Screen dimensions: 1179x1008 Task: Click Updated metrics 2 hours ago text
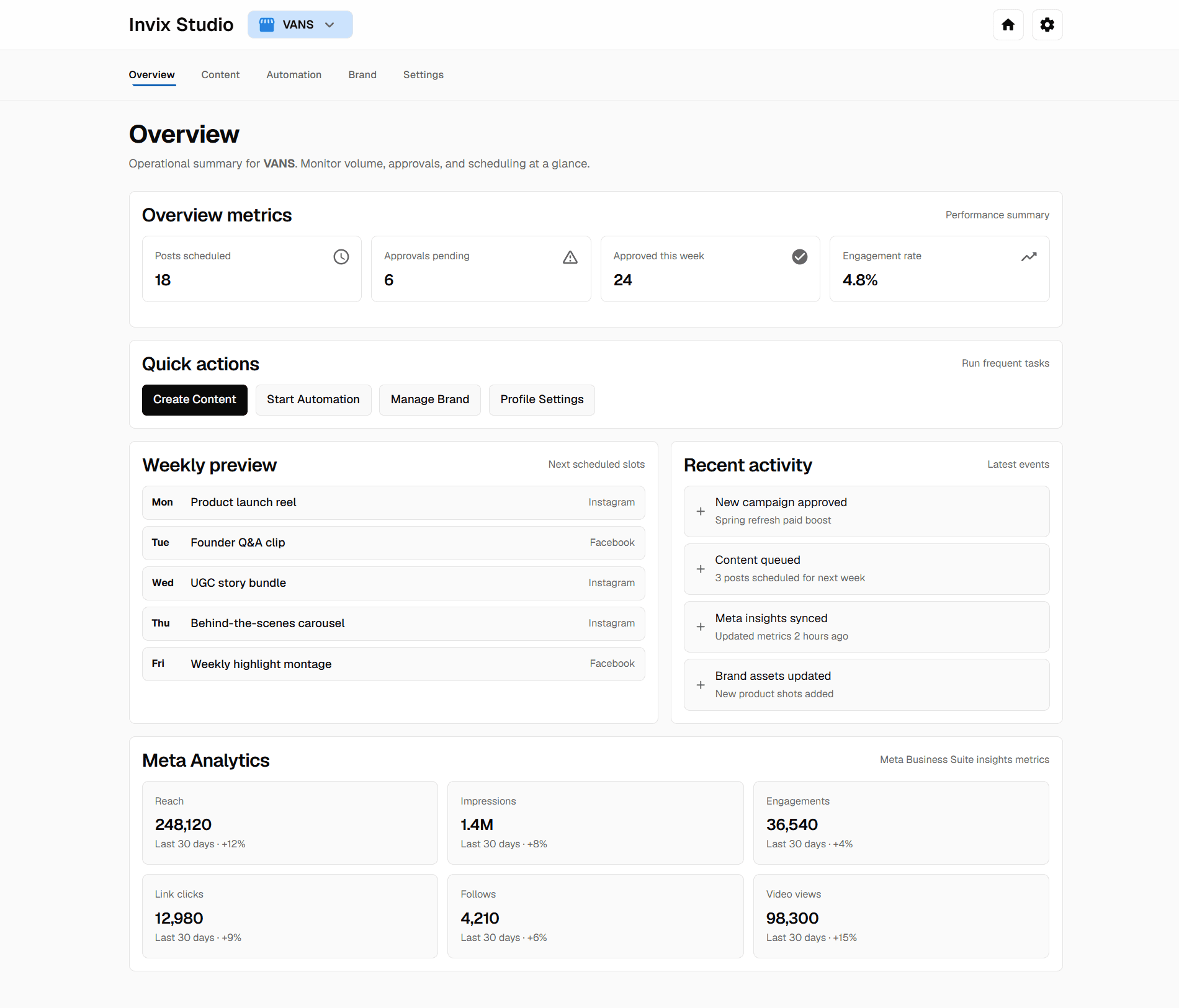coord(781,636)
